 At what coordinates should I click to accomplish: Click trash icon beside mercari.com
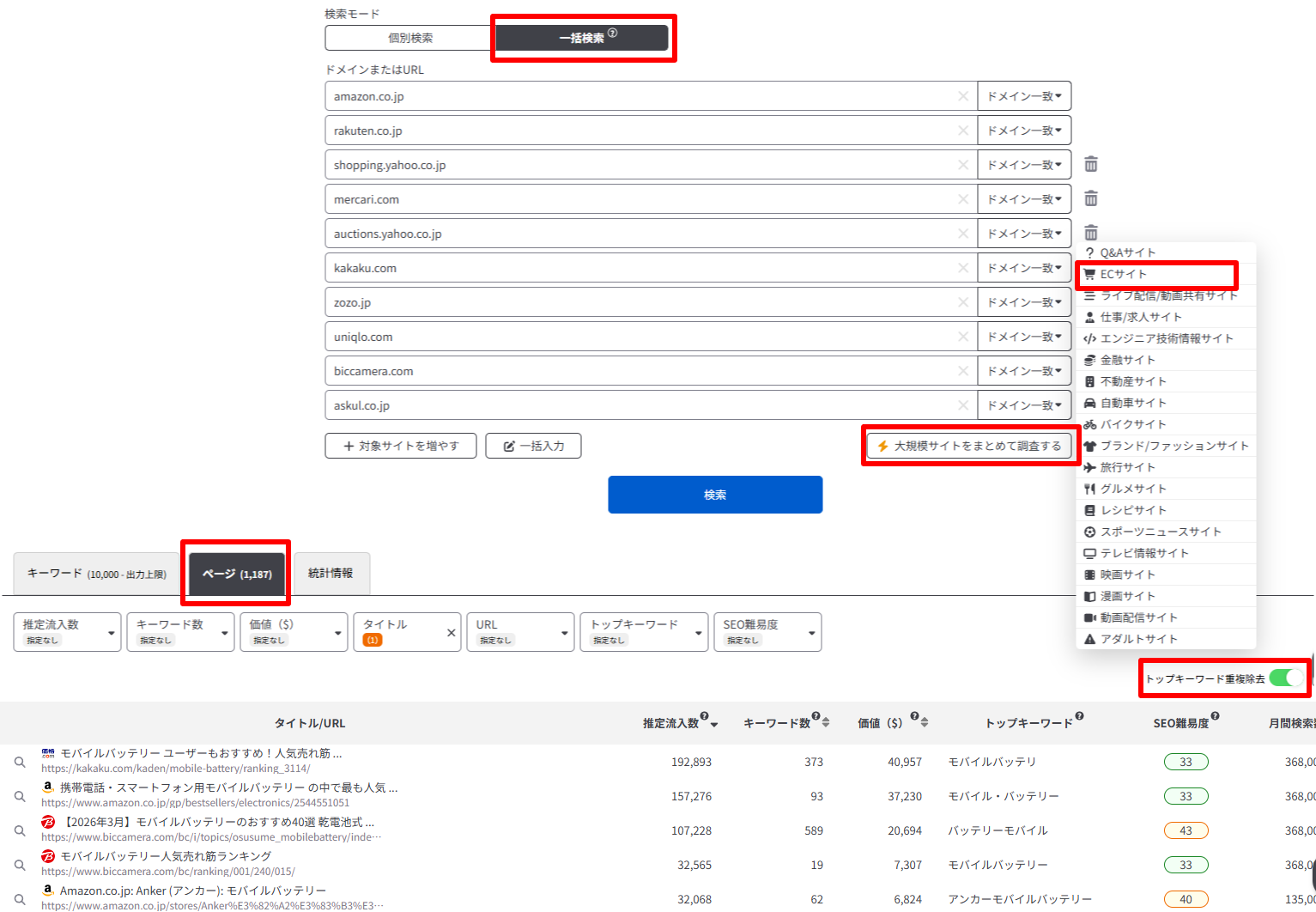point(1090,198)
